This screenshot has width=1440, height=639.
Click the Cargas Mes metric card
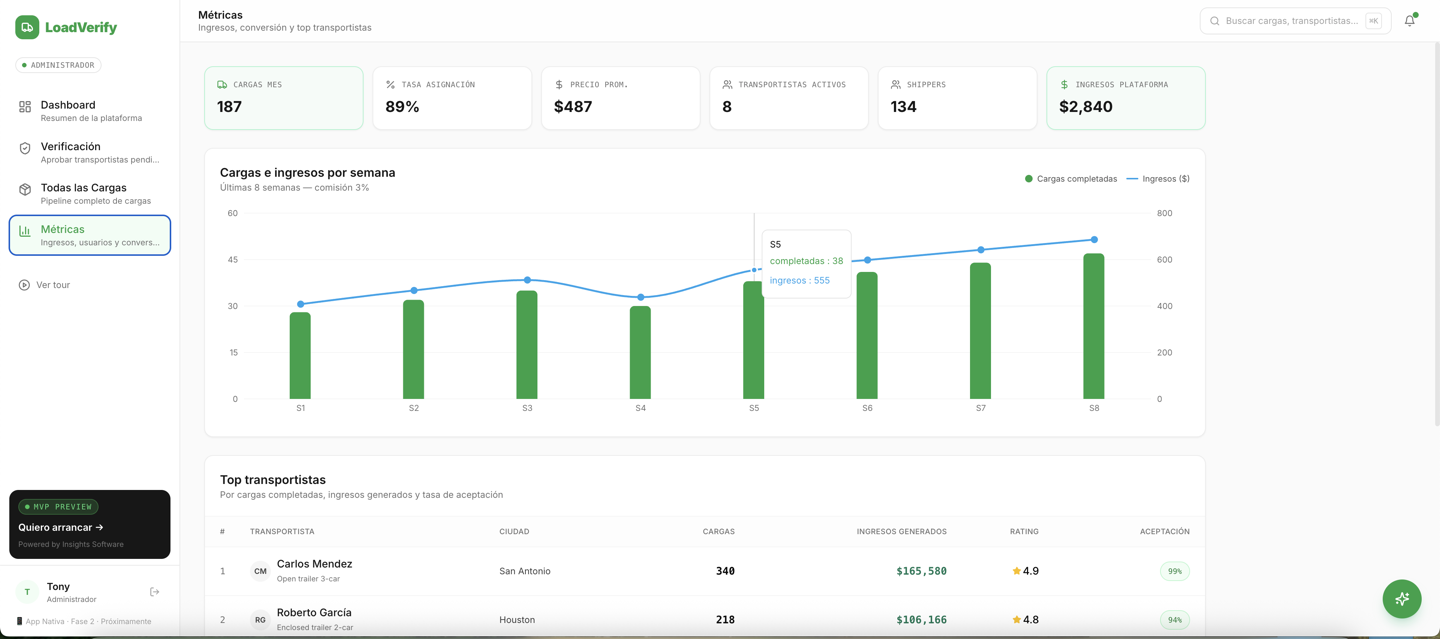[284, 98]
